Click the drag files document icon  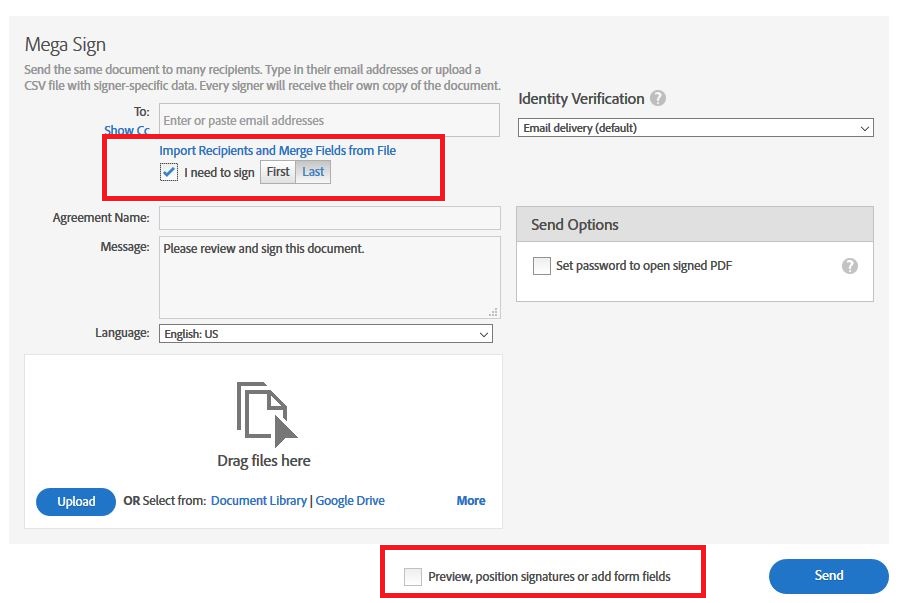click(x=264, y=410)
